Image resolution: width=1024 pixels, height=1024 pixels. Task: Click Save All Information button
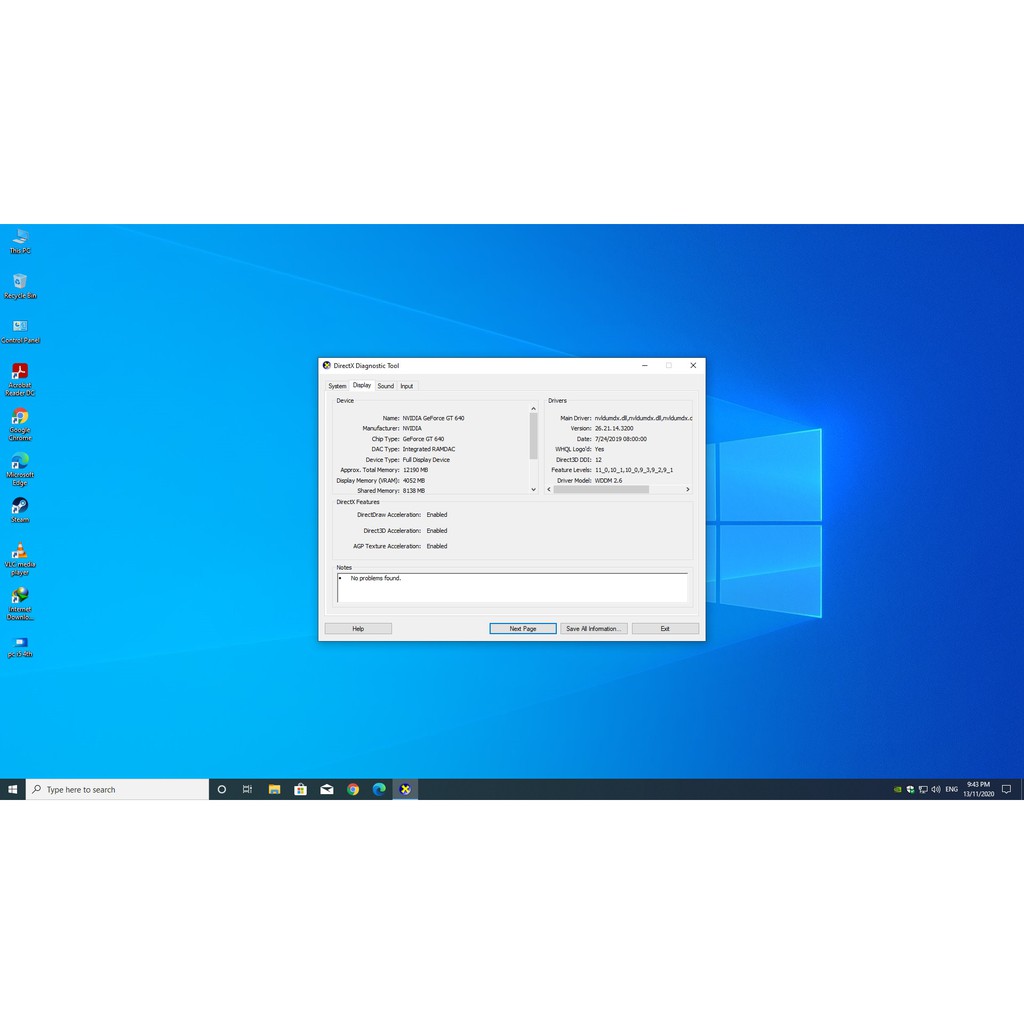coord(594,629)
